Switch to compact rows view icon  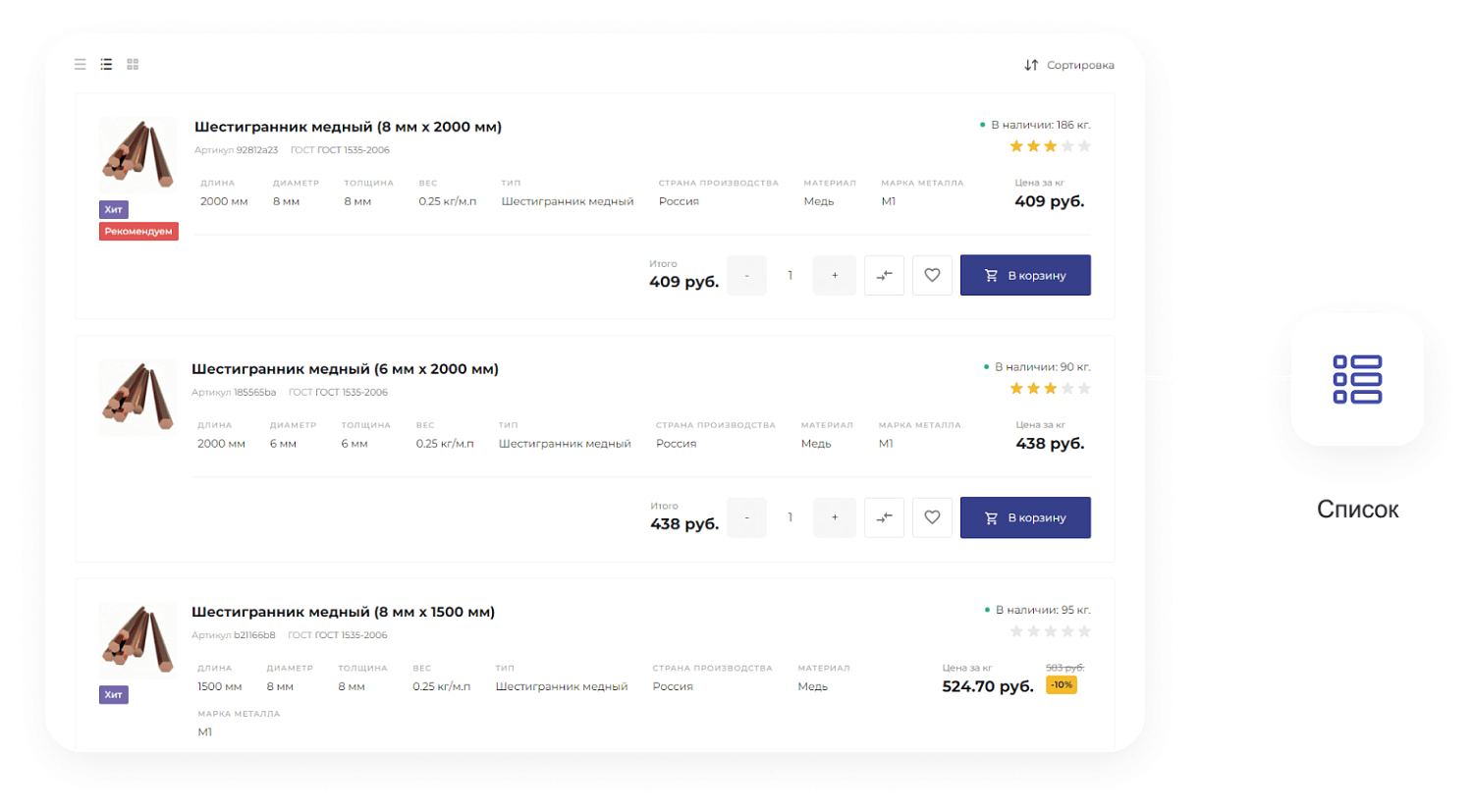[x=81, y=65]
